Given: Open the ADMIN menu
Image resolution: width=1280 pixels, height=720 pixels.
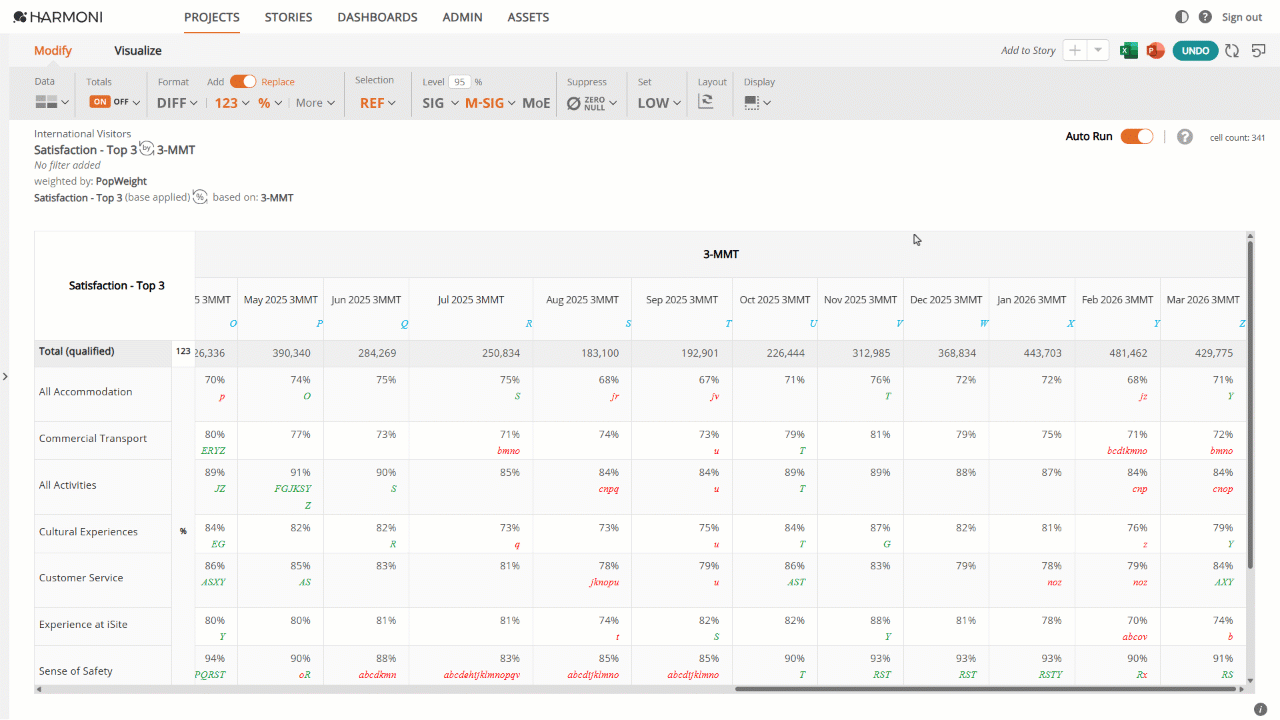Looking at the screenshot, I should (x=462, y=17).
